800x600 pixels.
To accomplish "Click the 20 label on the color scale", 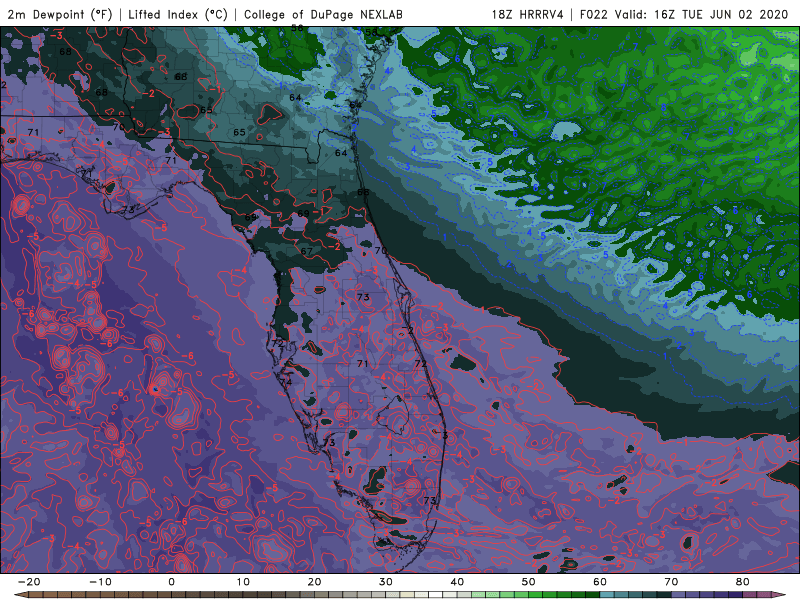I will (x=314, y=582).
